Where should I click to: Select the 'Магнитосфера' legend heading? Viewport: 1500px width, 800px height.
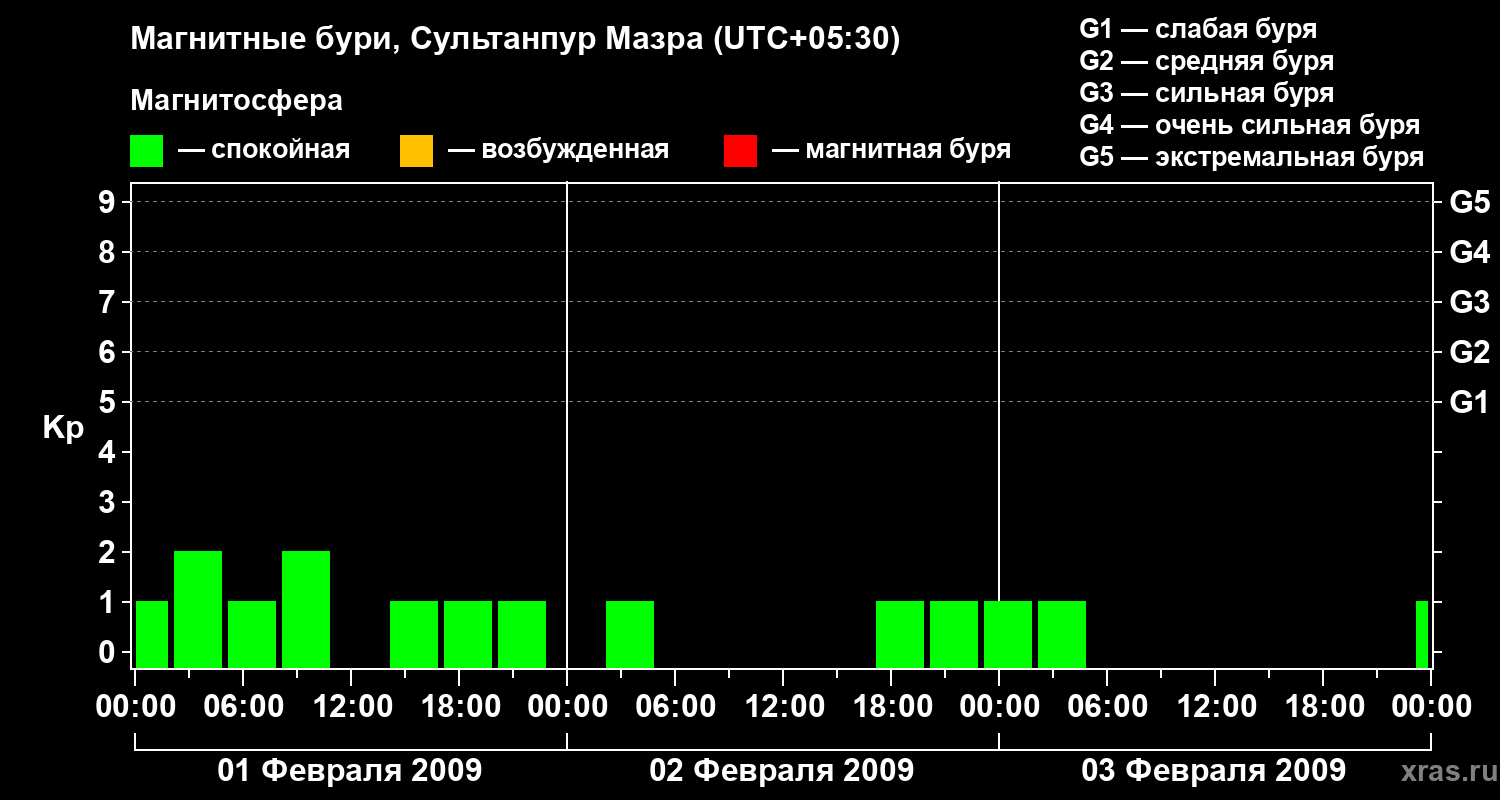236,101
